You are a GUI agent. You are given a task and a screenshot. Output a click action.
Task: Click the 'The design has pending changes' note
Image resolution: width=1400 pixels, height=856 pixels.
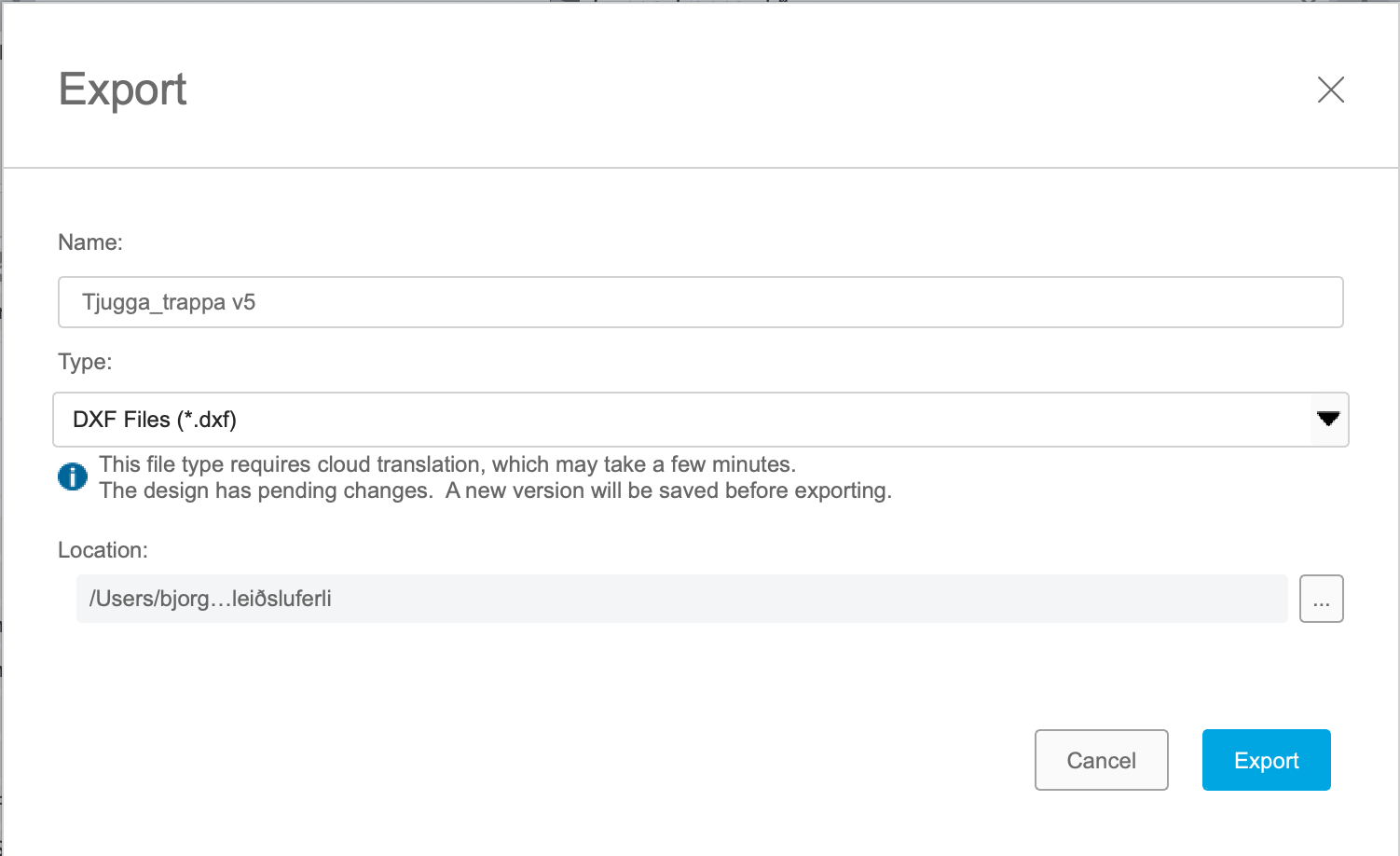point(495,490)
